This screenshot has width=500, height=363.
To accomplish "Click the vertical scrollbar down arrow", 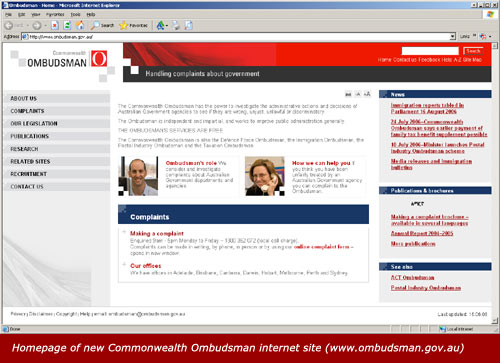I will [x=495, y=321].
